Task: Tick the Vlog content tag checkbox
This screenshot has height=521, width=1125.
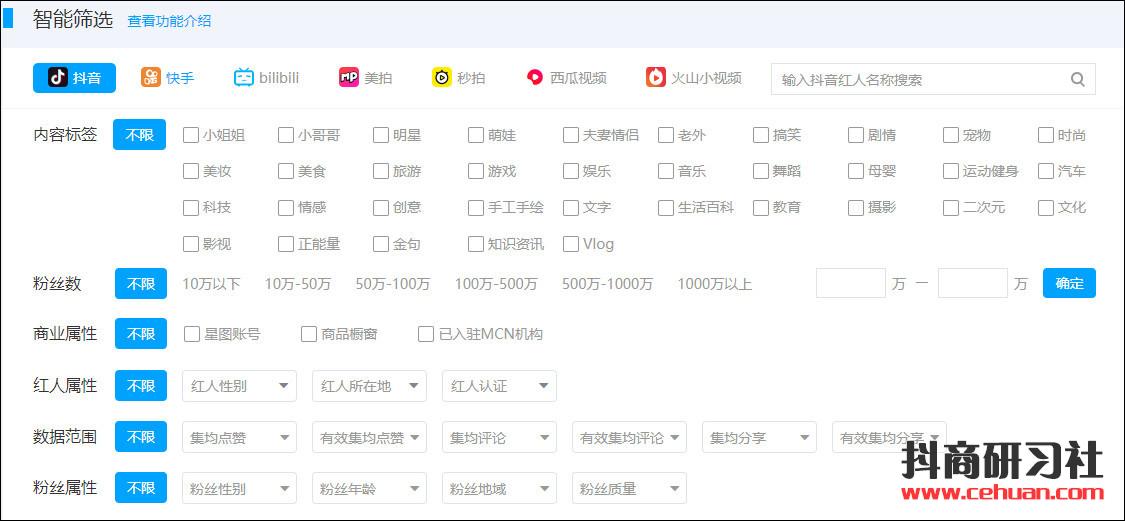Action: click(571, 244)
